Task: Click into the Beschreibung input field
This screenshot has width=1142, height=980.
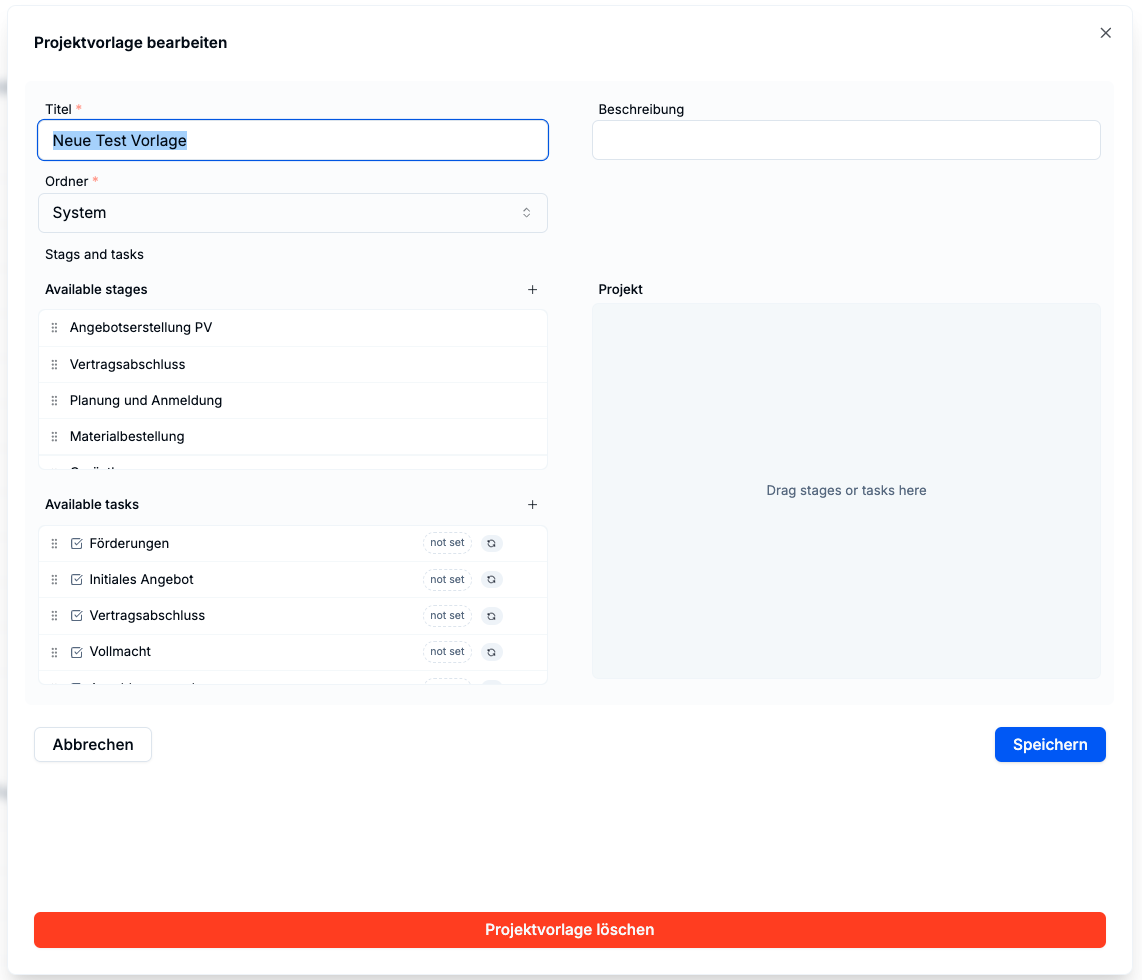Action: click(x=846, y=141)
